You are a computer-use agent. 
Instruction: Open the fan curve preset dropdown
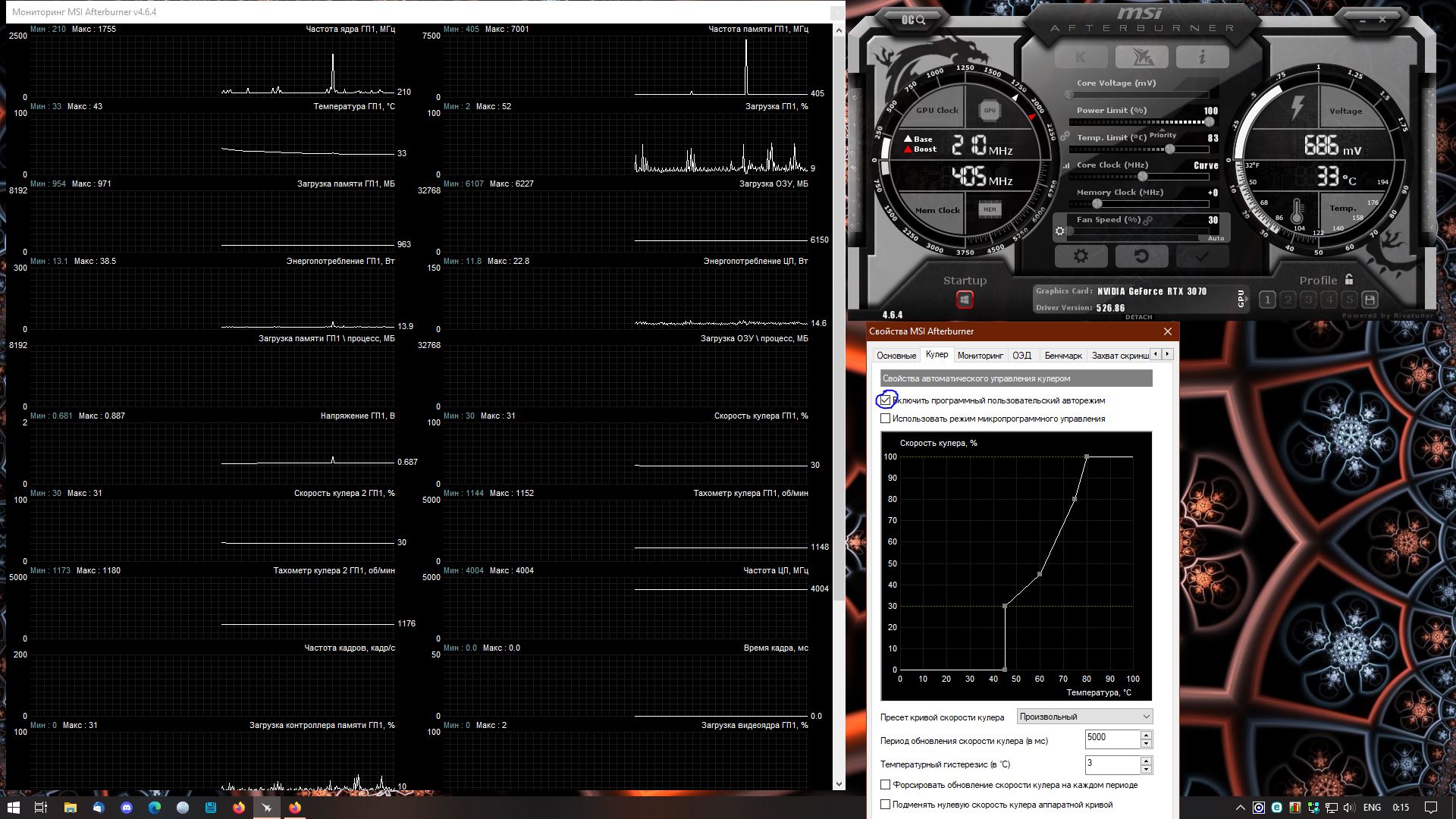click(1084, 717)
